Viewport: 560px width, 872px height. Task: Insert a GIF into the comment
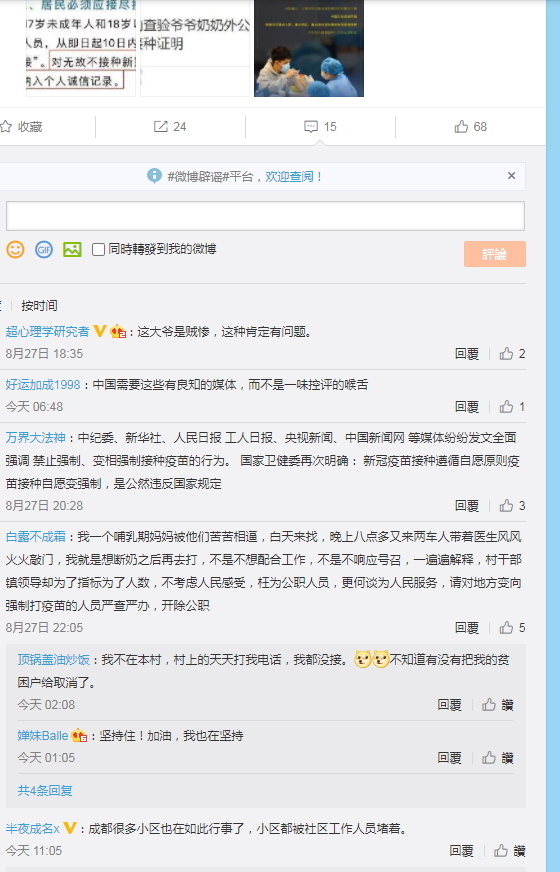point(44,249)
